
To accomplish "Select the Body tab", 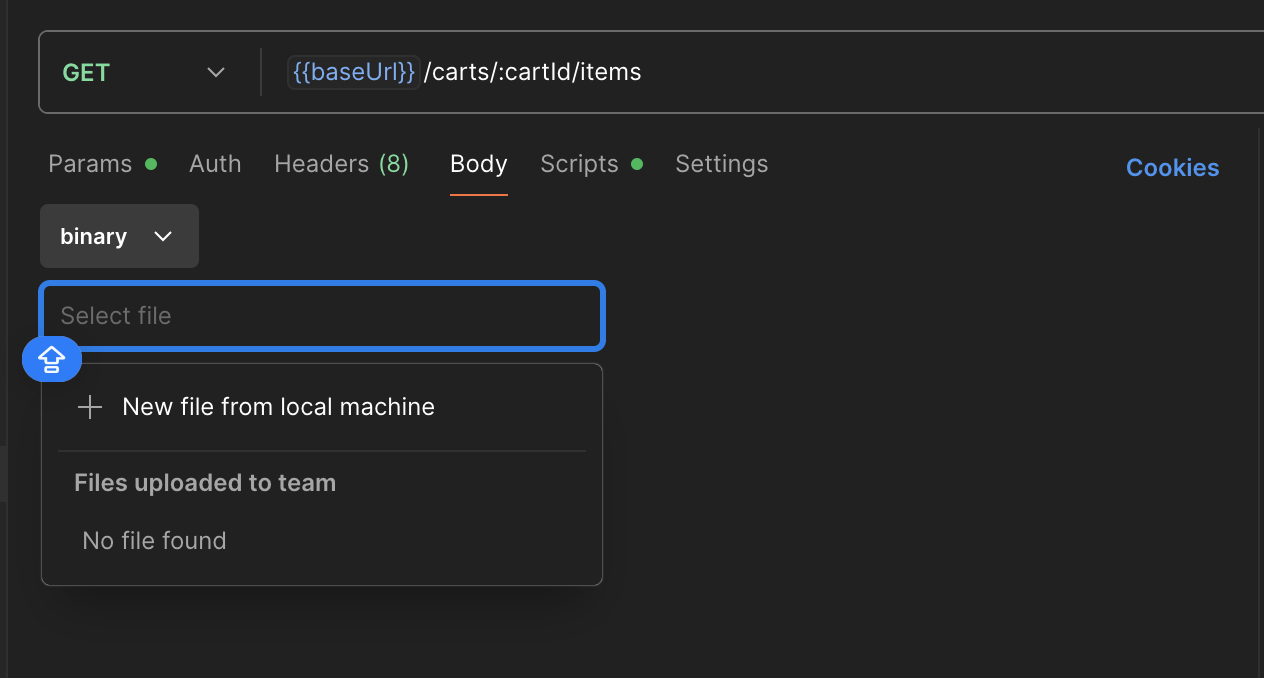I will point(478,164).
